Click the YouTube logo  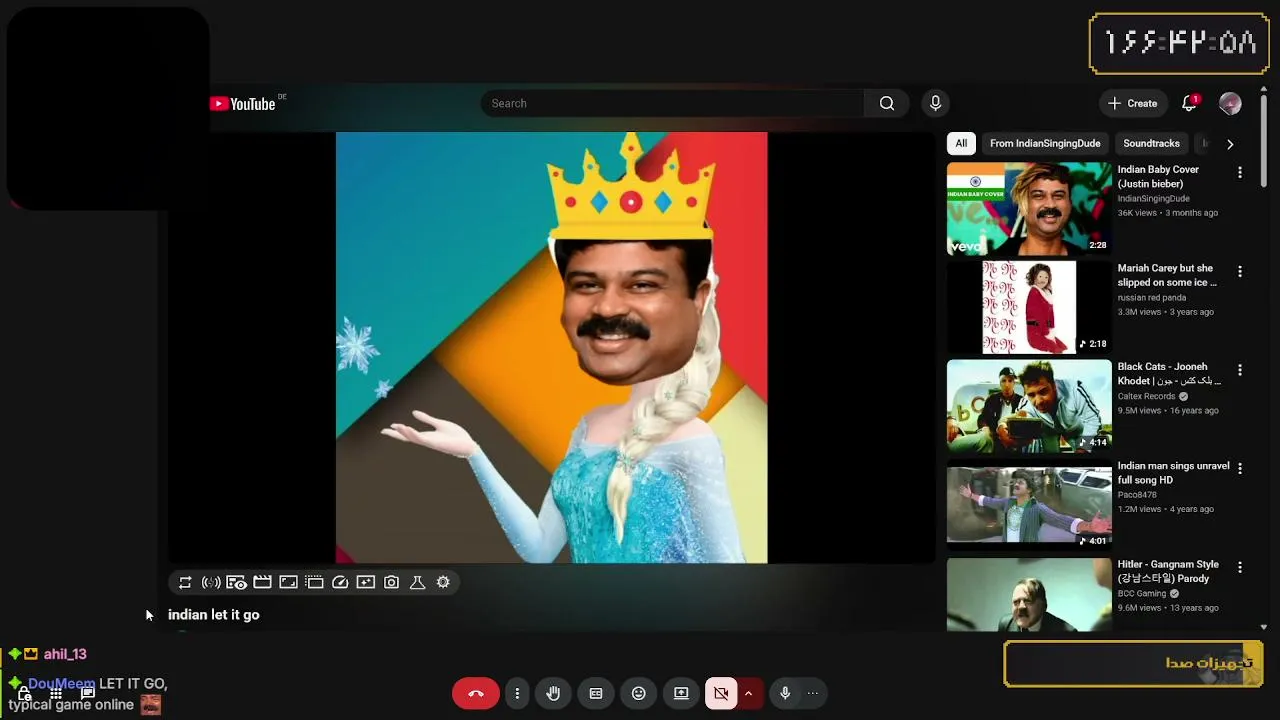[243, 104]
